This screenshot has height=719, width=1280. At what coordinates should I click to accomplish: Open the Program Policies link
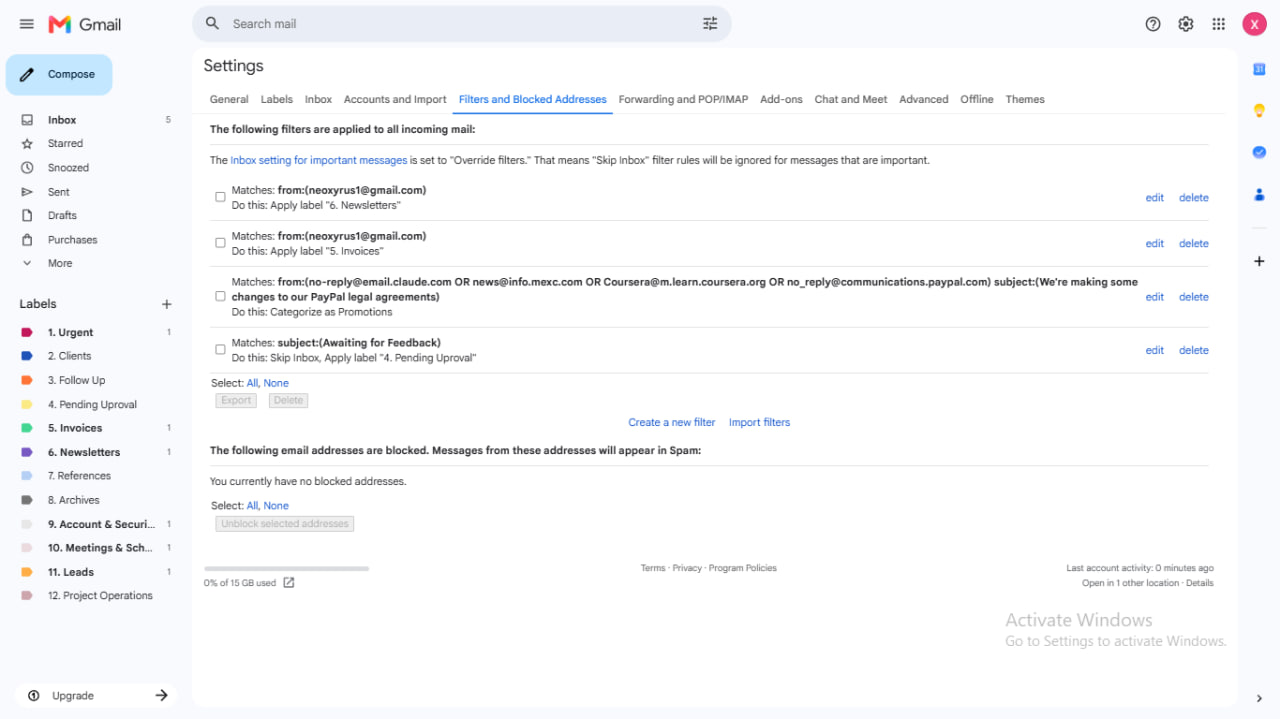[x=743, y=568]
